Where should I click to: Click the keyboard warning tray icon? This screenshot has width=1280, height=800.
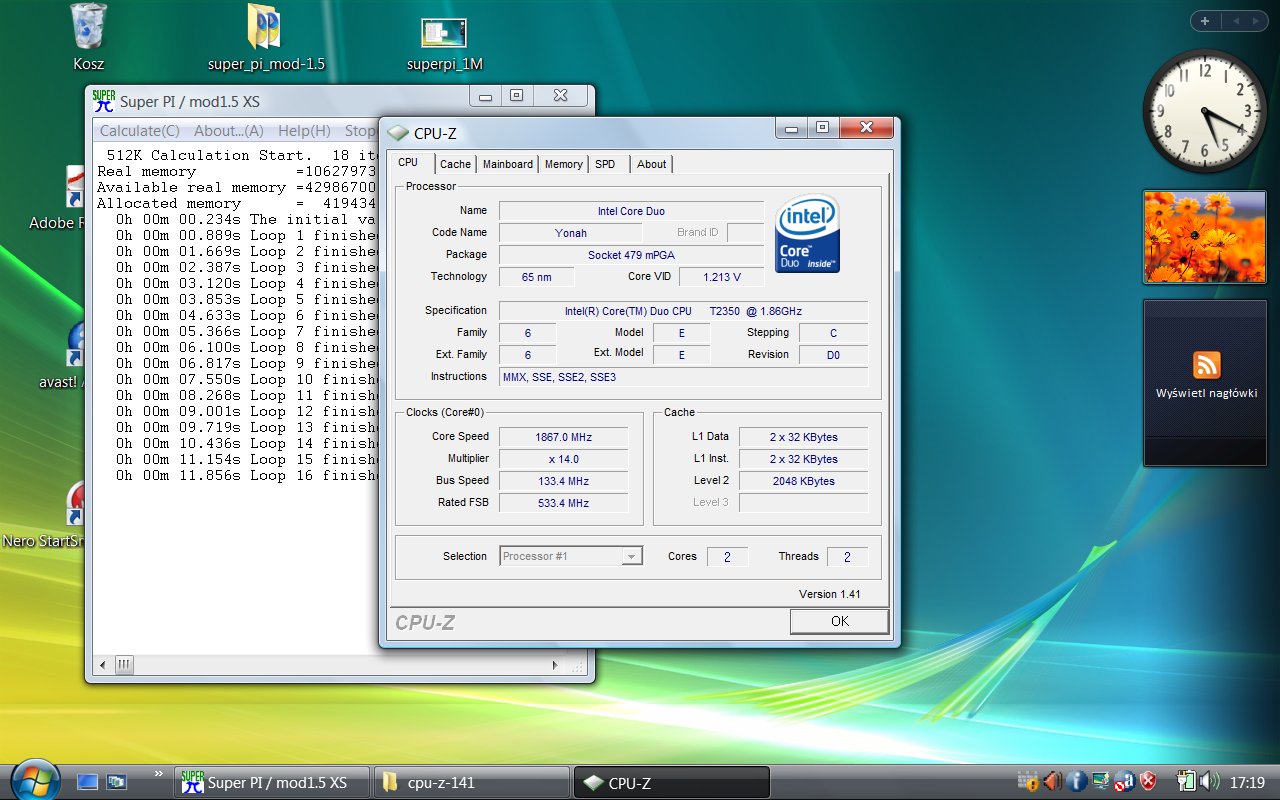coord(1028,781)
